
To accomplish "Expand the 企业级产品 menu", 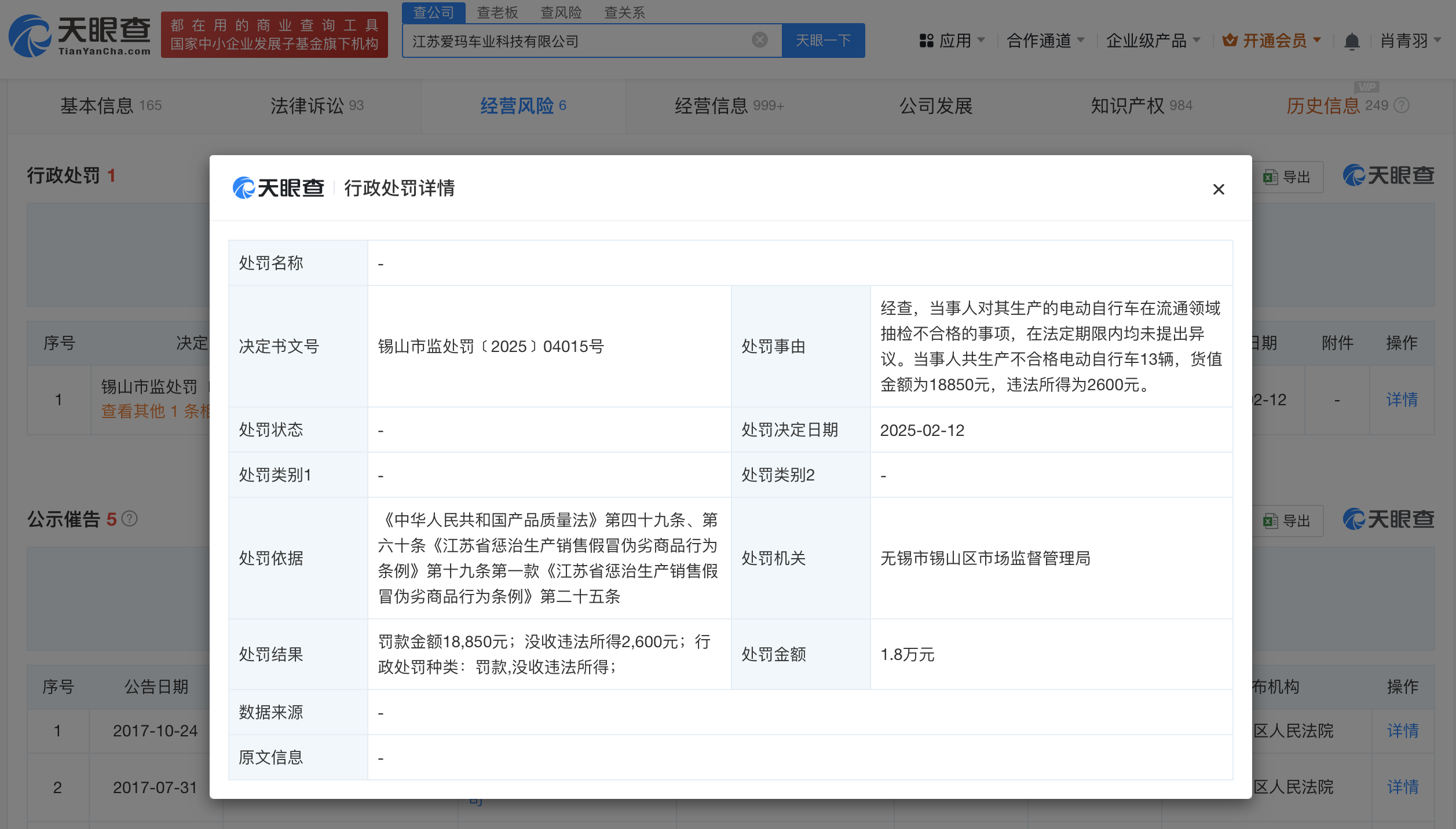I will (x=1153, y=41).
